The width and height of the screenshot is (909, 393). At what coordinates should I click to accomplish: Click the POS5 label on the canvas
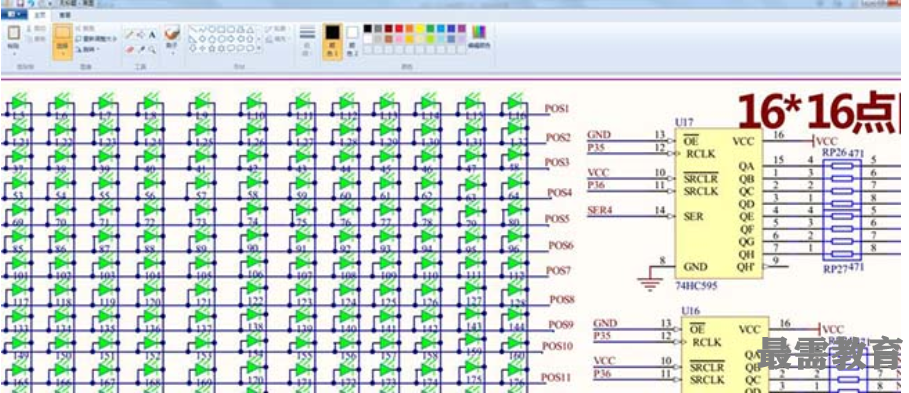point(558,219)
